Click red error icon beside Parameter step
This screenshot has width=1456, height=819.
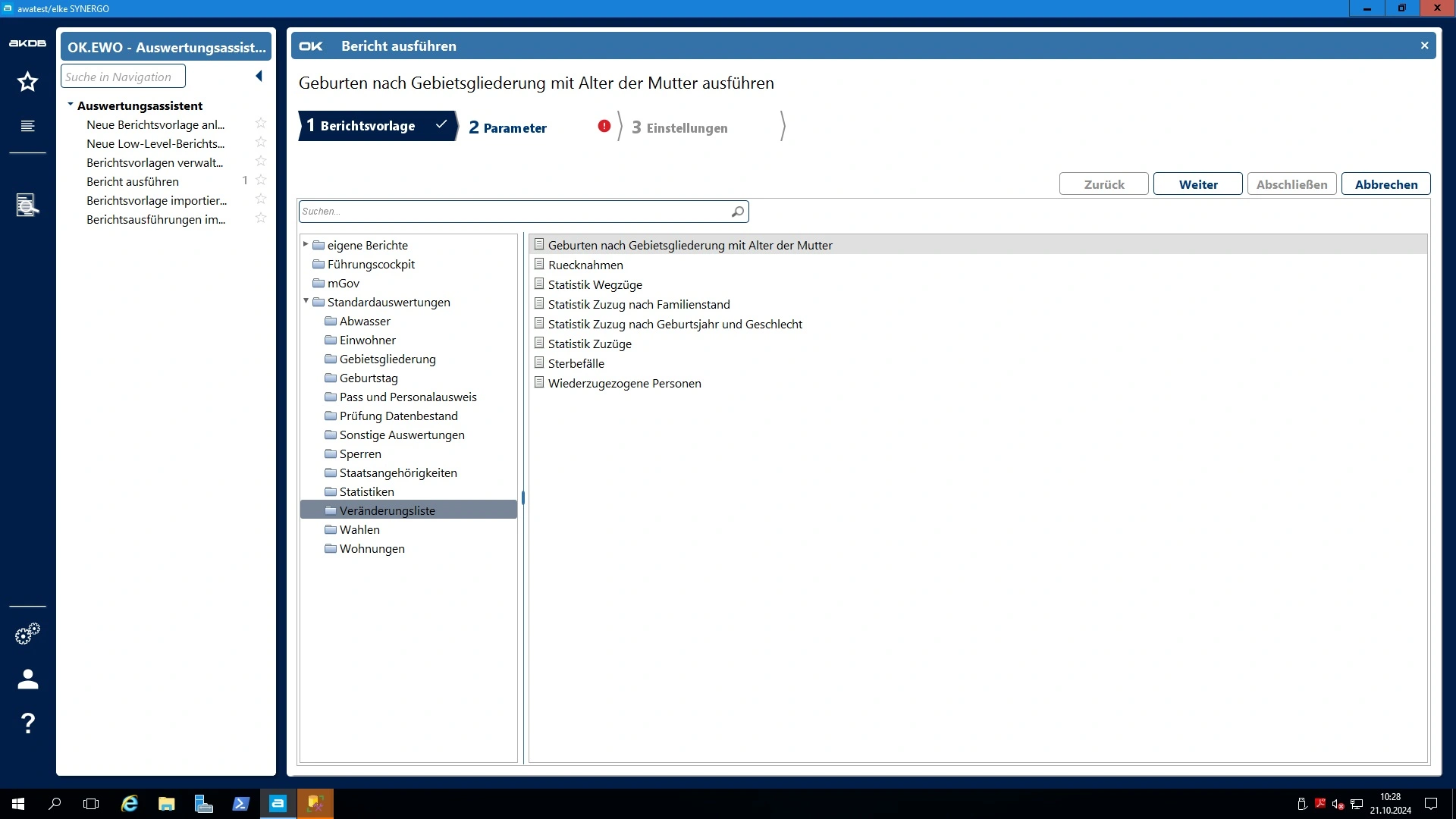pos(604,127)
